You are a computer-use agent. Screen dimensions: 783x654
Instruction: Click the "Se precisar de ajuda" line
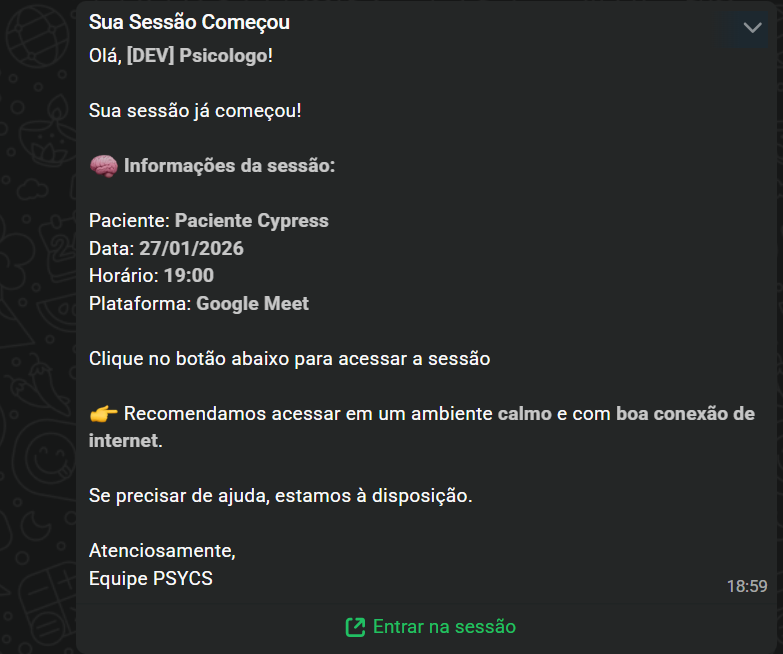(280, 496)
